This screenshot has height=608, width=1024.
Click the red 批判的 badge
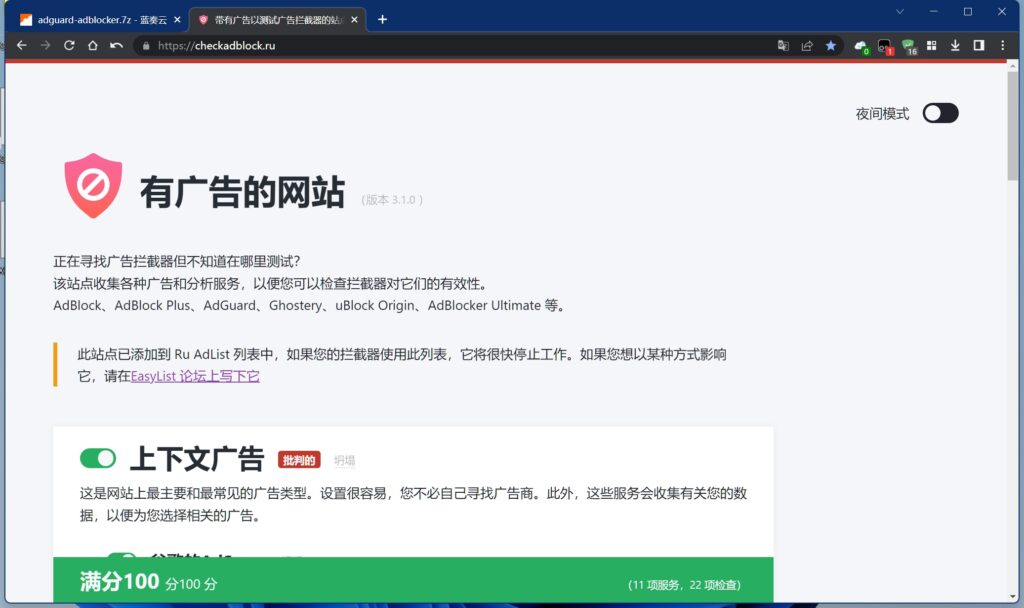coord(299,460)
